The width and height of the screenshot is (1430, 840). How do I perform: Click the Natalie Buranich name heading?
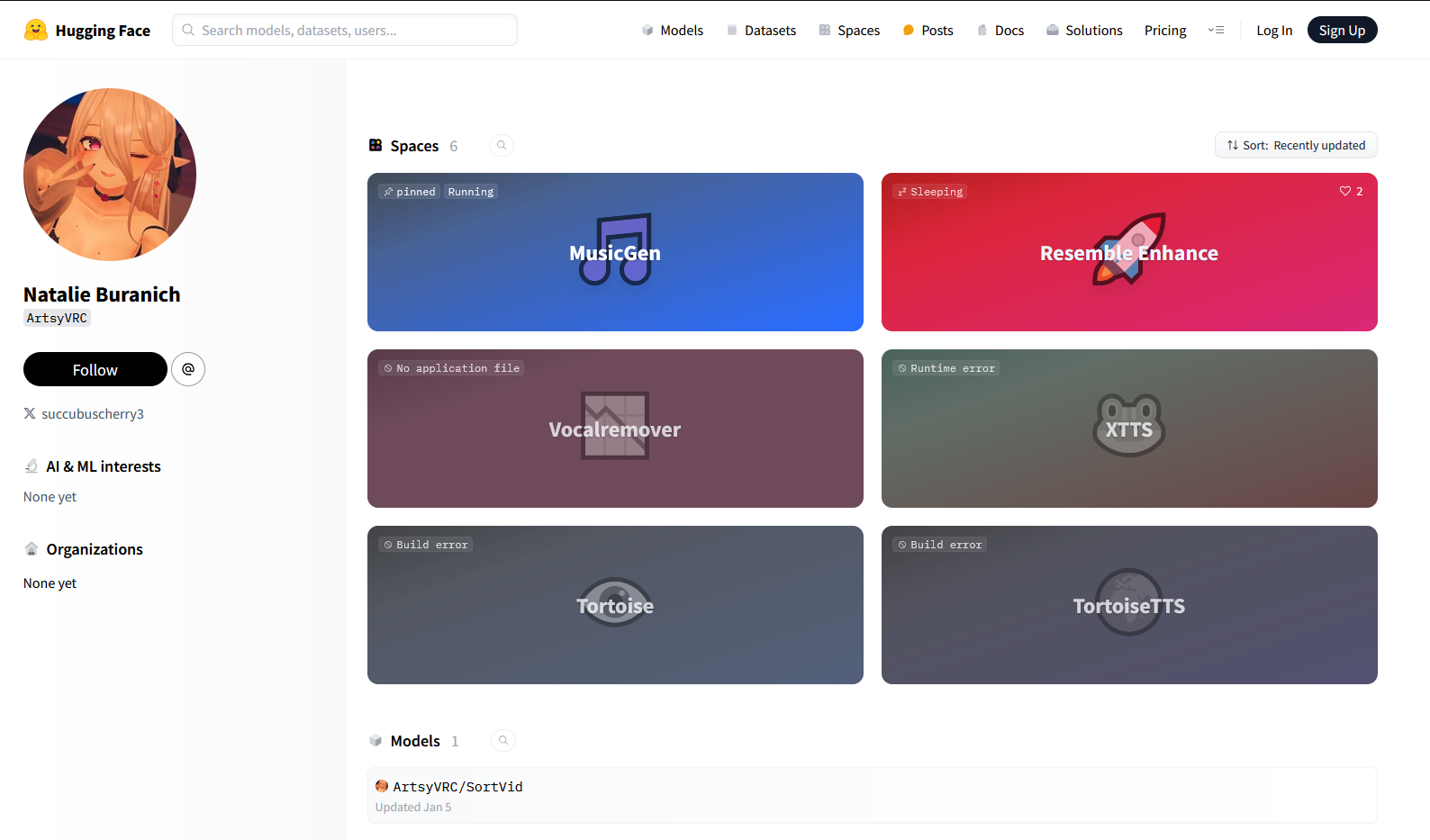(x=102, y=294)
